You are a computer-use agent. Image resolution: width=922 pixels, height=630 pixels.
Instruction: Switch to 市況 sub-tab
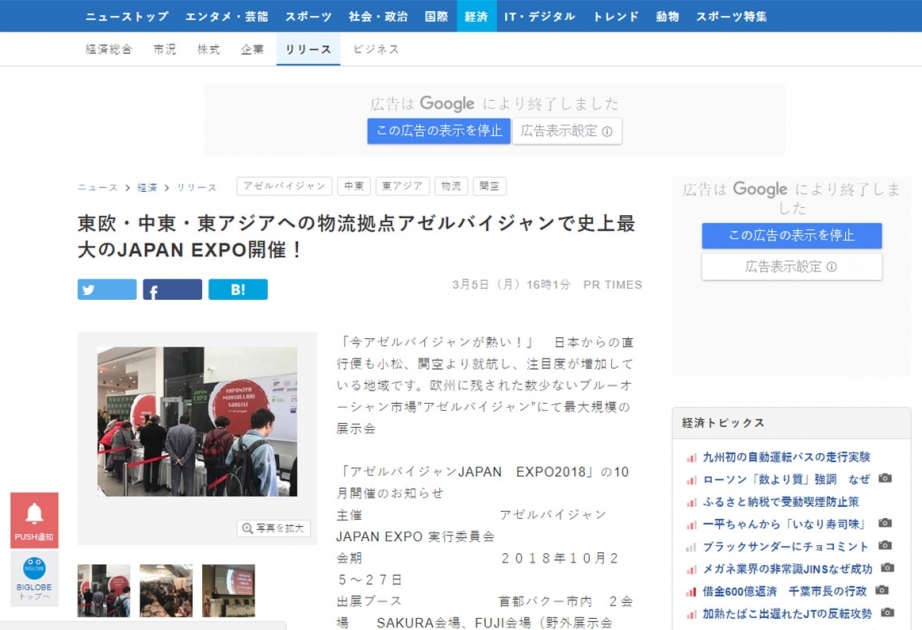(165, 49)
